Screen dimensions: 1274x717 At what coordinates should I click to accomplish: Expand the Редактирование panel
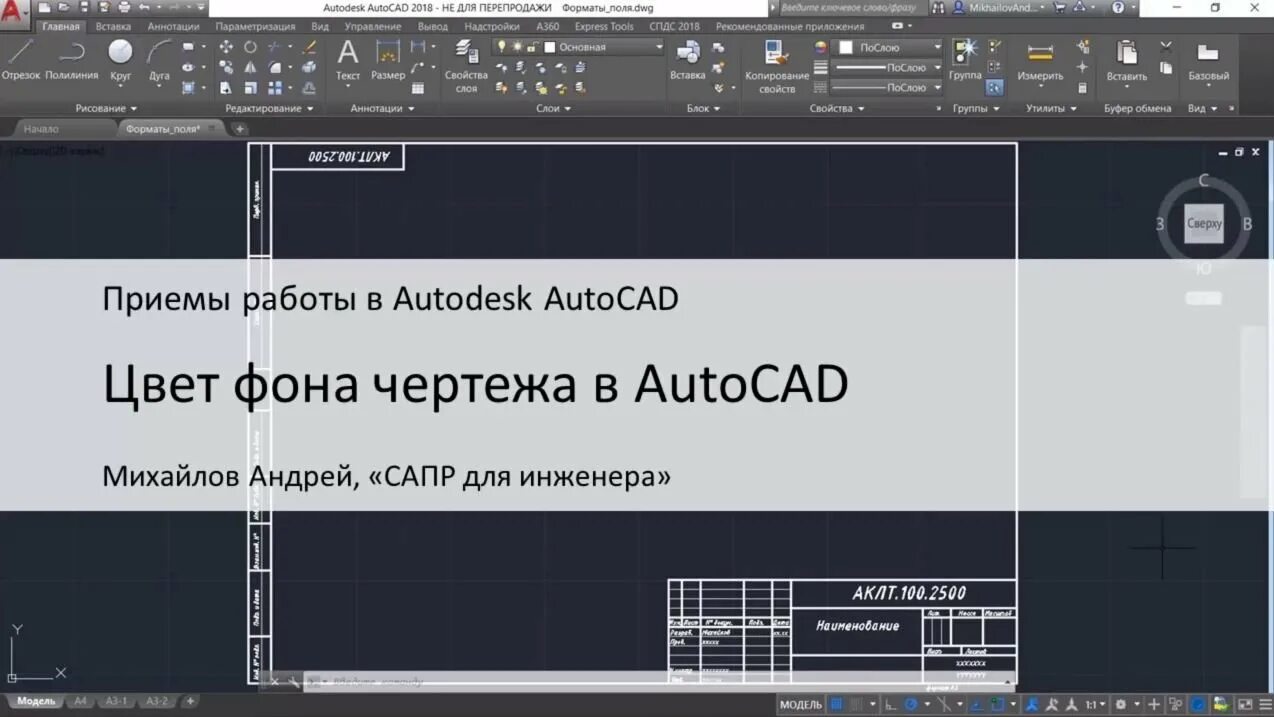269,108
